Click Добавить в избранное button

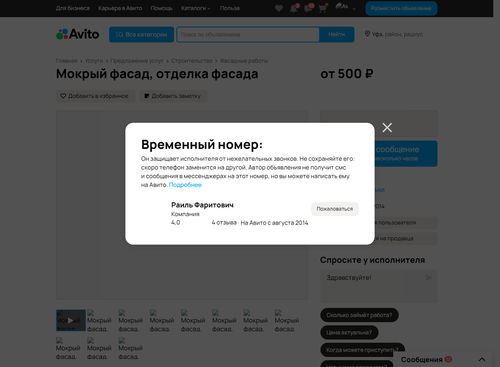click(x=96, y=96)
